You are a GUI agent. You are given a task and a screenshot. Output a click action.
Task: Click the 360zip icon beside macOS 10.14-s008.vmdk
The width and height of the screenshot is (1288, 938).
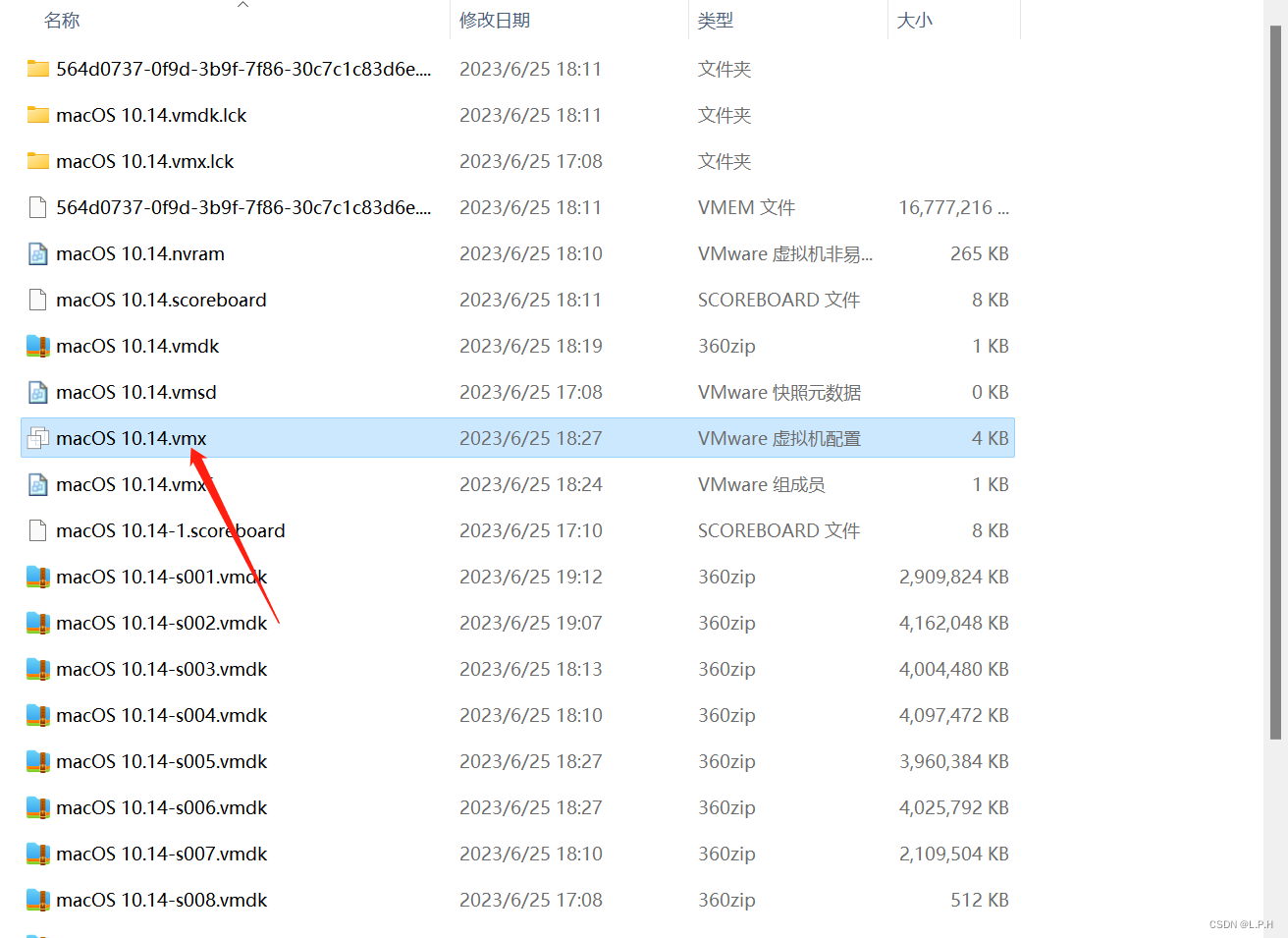[38, 900]
